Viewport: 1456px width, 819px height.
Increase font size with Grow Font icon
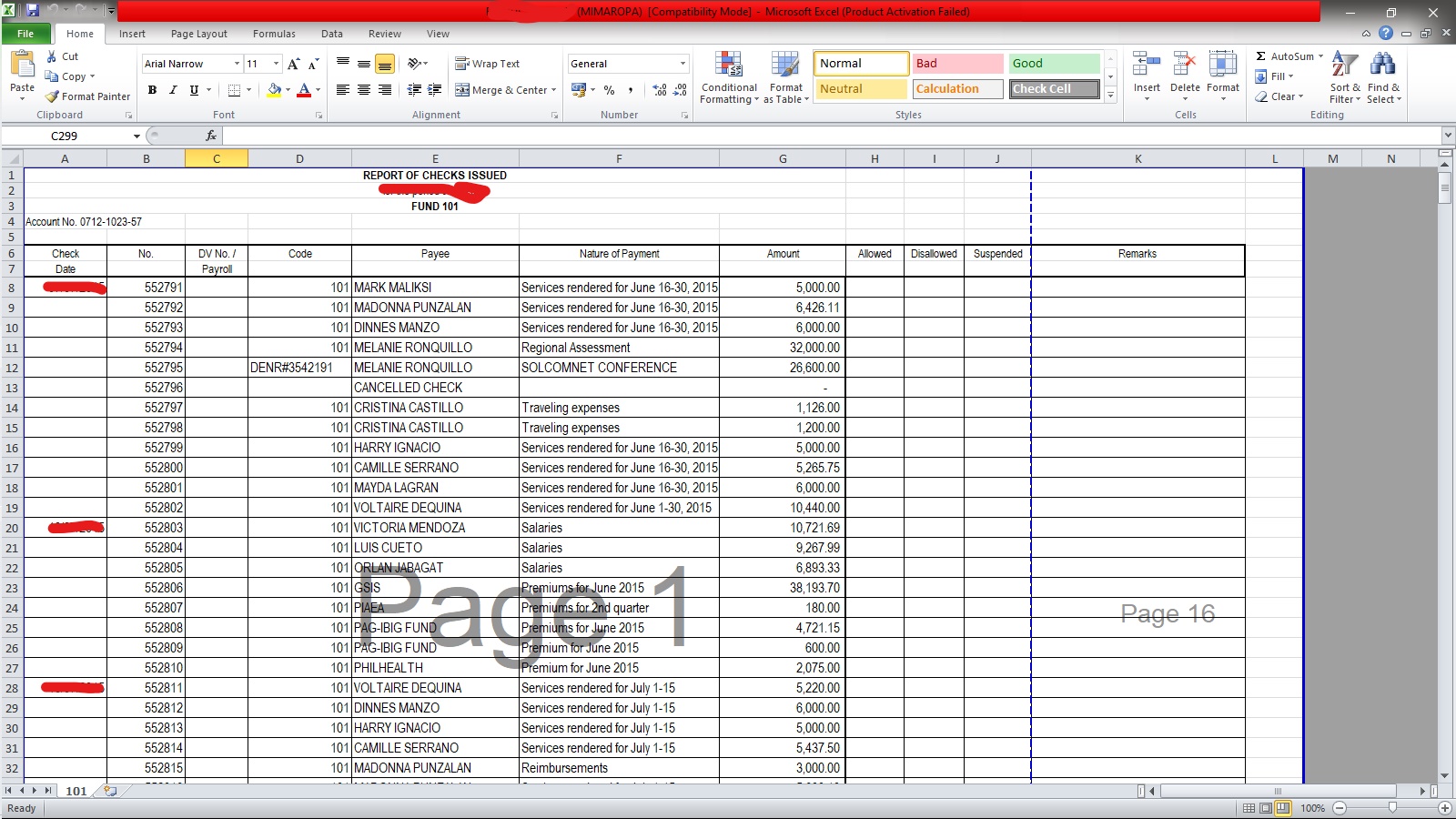tap(293, 64)
